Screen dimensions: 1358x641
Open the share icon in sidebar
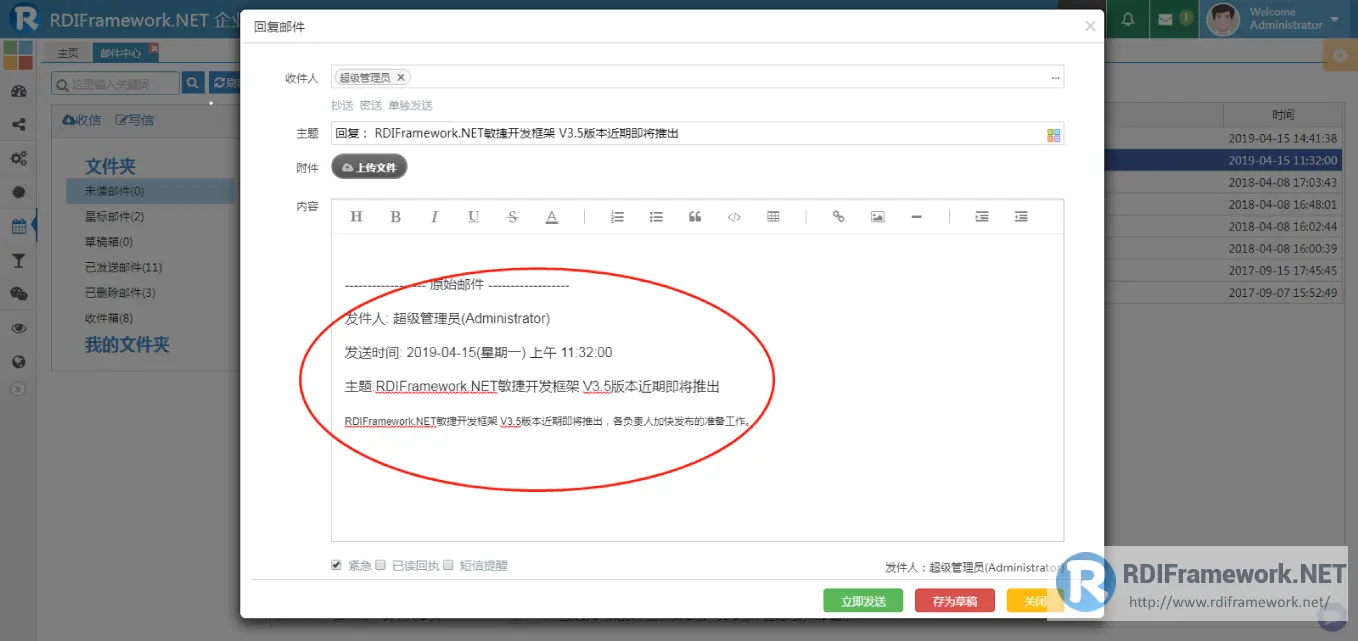click(18, 125)
